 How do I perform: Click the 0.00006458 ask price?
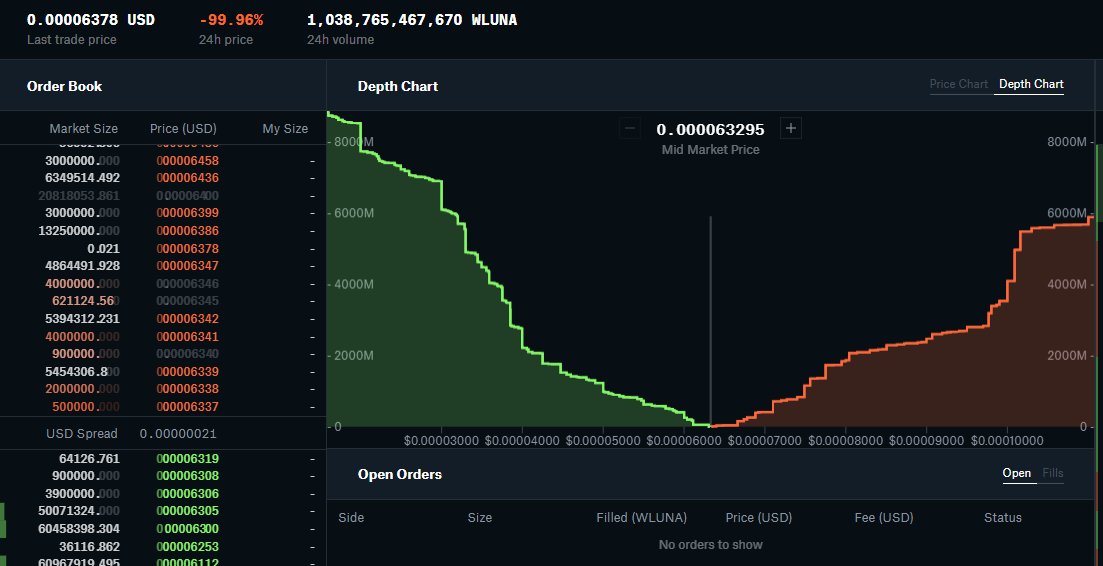point(187,160)
